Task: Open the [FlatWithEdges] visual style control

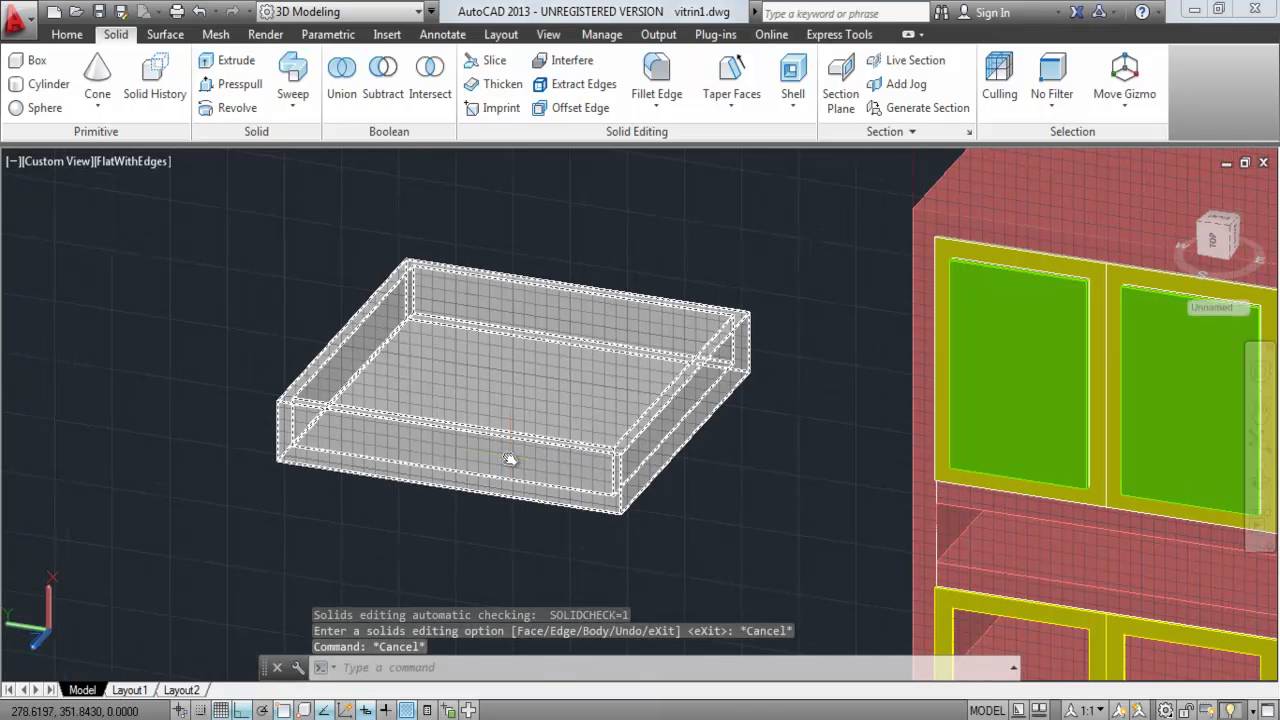Action: [132, 161]
